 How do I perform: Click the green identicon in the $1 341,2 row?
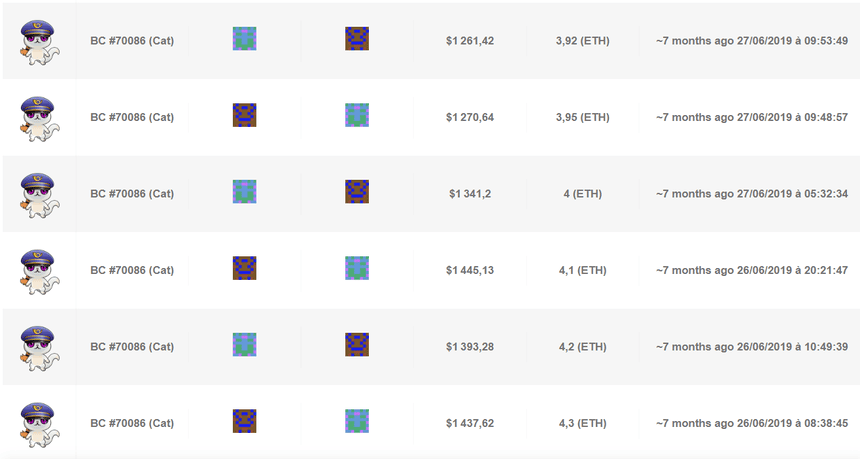pyautogui.click(x=245, y=192)
